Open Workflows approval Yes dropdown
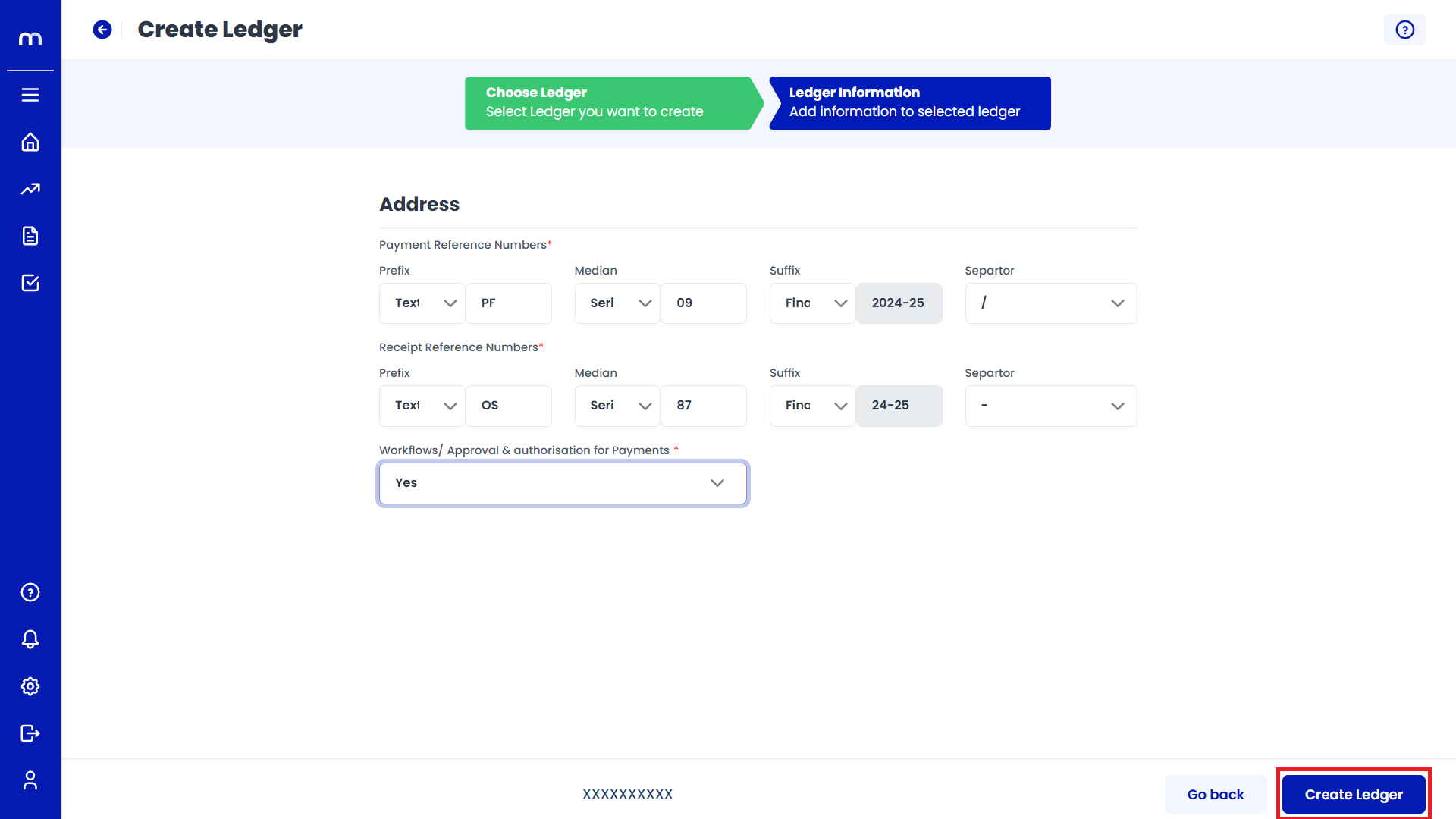This screenshot has width=1456, height=819. 563,483
